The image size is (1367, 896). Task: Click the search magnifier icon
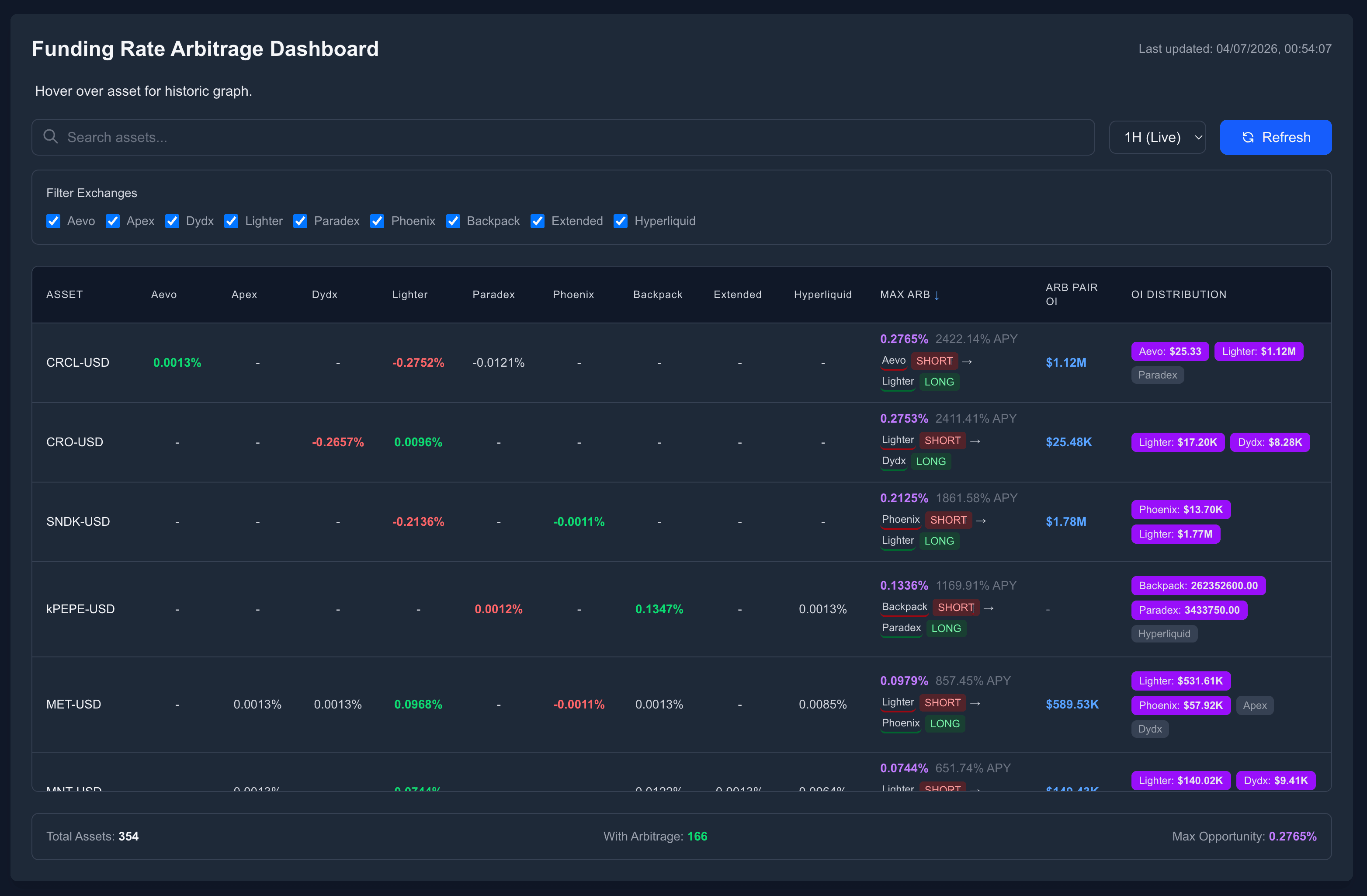pyautogui.click(x=51, y=137)
